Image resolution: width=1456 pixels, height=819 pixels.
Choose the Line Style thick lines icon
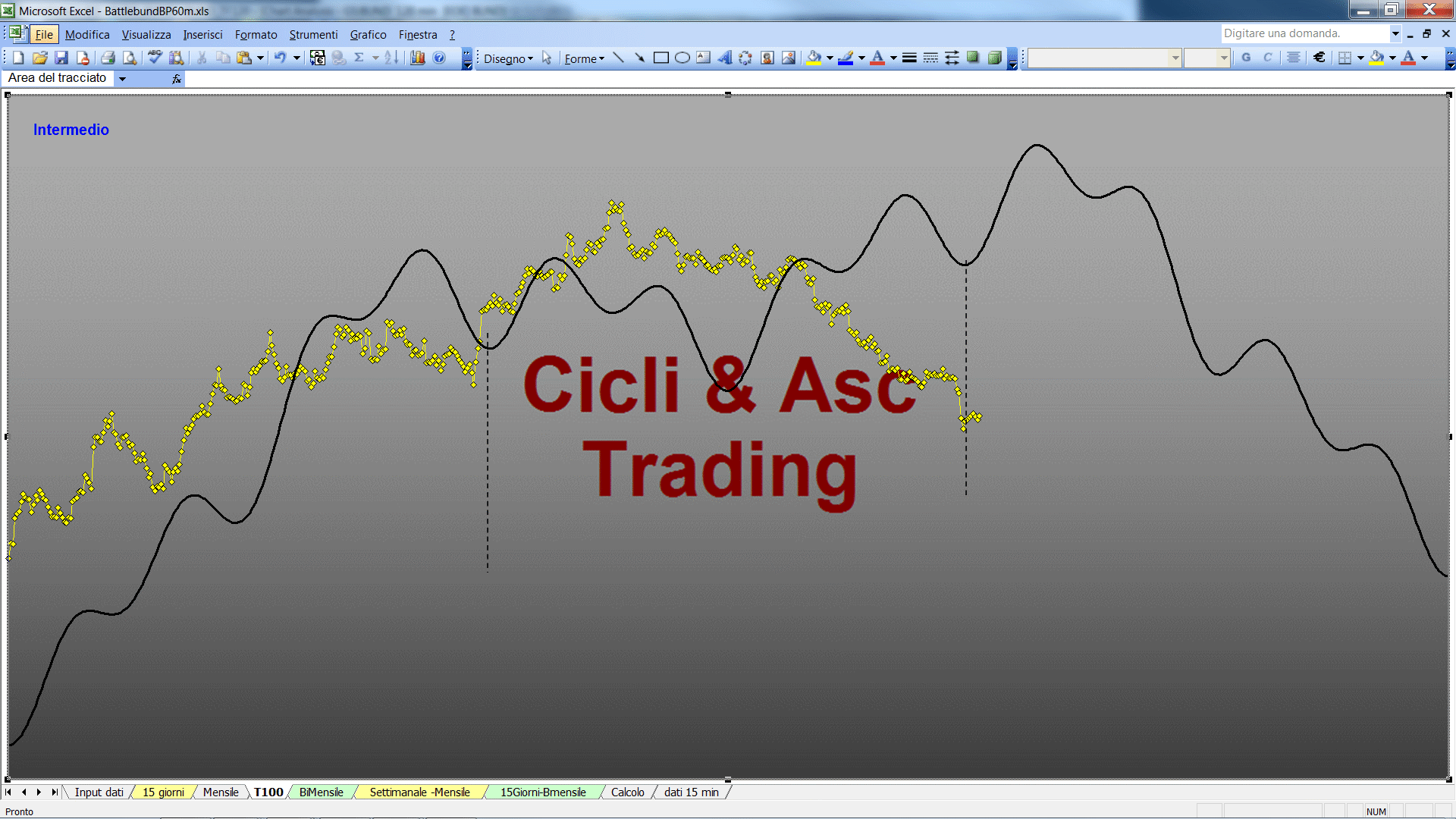click(909, 58)
